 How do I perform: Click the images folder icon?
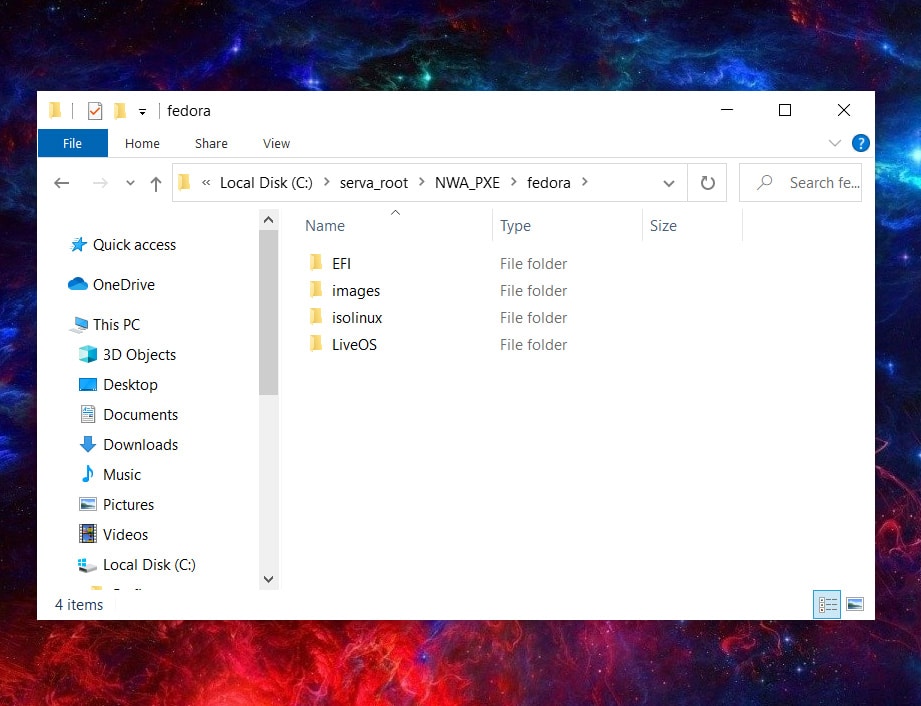coord(316,290)
